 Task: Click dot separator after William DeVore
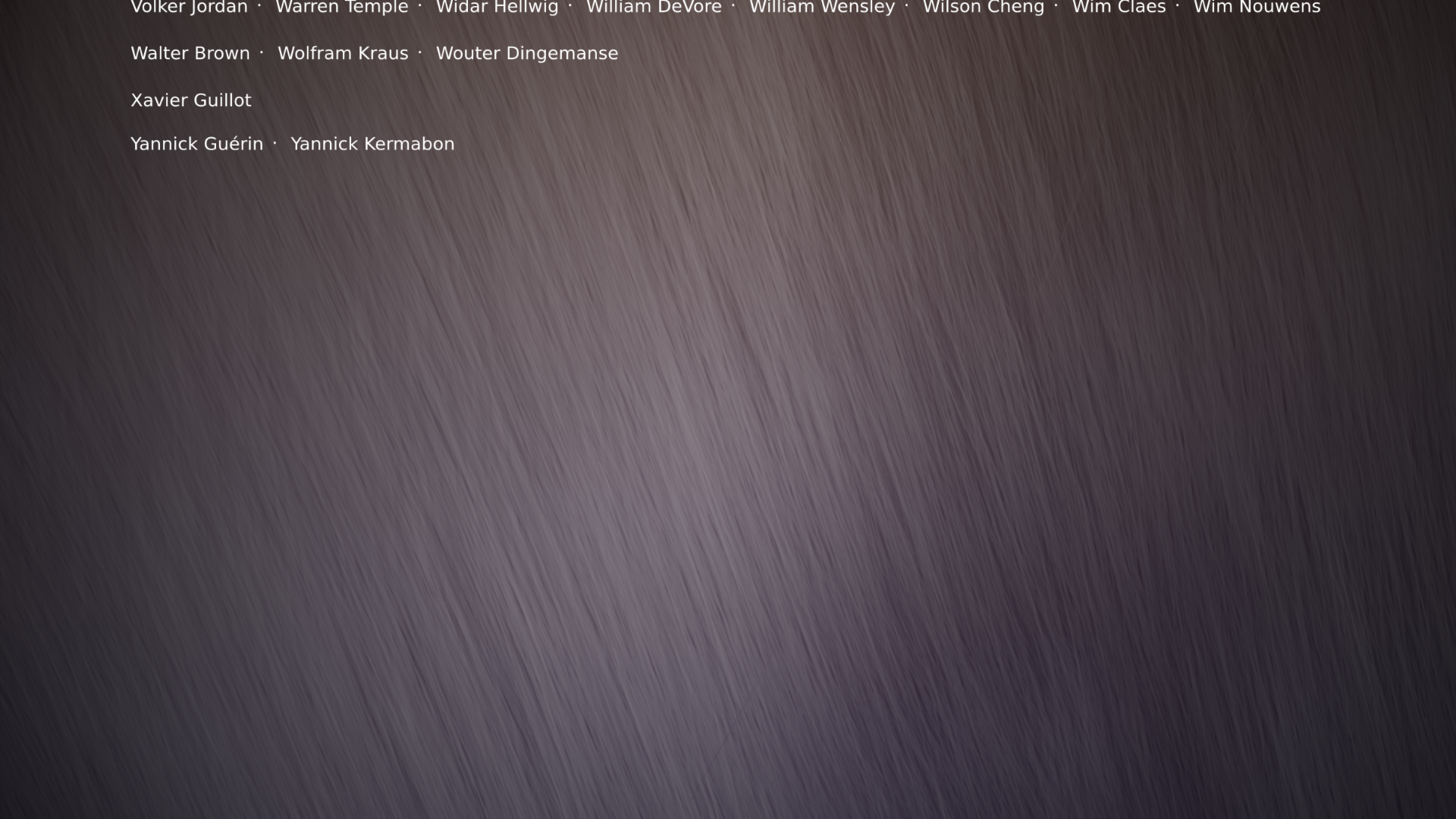tap(734, 6)
